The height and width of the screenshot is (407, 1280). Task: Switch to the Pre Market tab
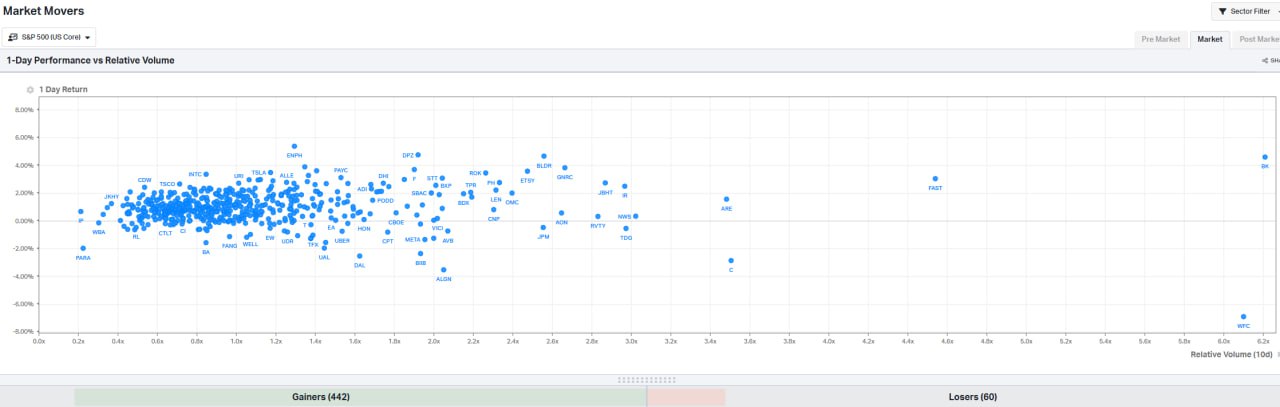click(x=1160, y=39)
